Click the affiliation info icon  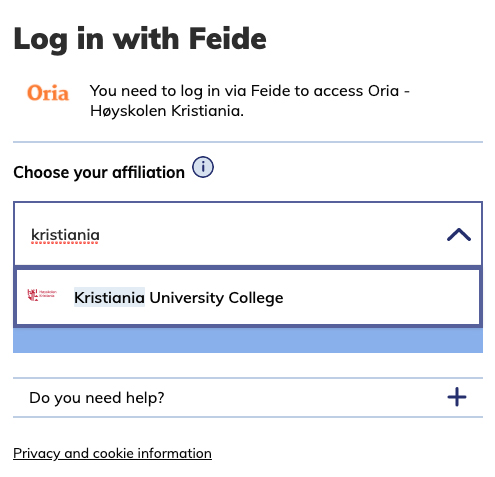click(x=203, y=167)
